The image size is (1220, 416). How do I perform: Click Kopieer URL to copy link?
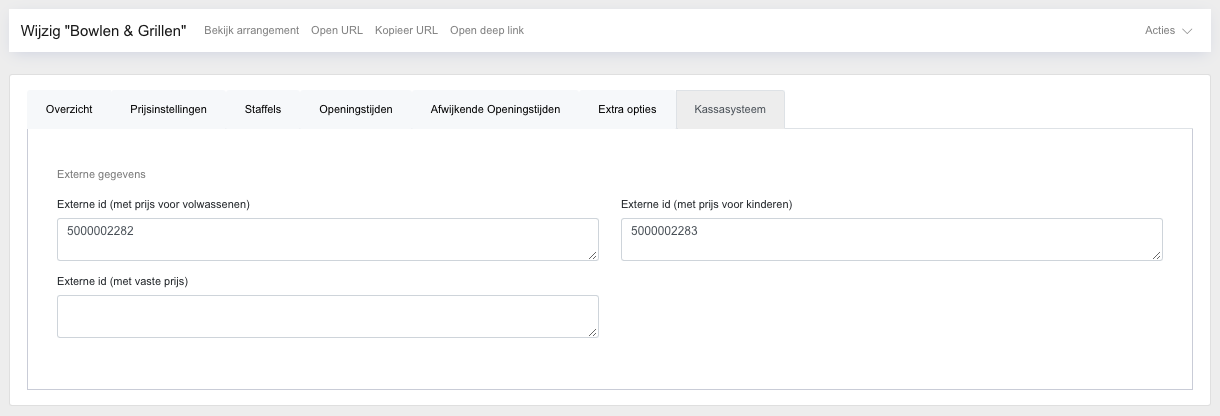pyautogui.click(x=406, y=30)
